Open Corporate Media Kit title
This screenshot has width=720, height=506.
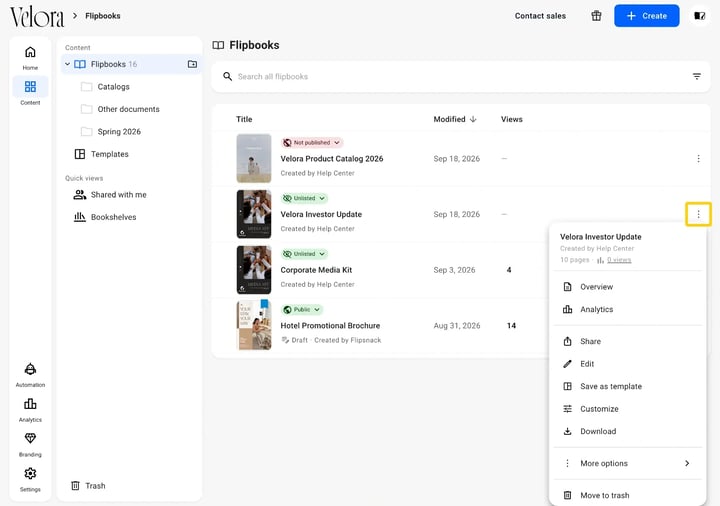(x=316, y=270)
